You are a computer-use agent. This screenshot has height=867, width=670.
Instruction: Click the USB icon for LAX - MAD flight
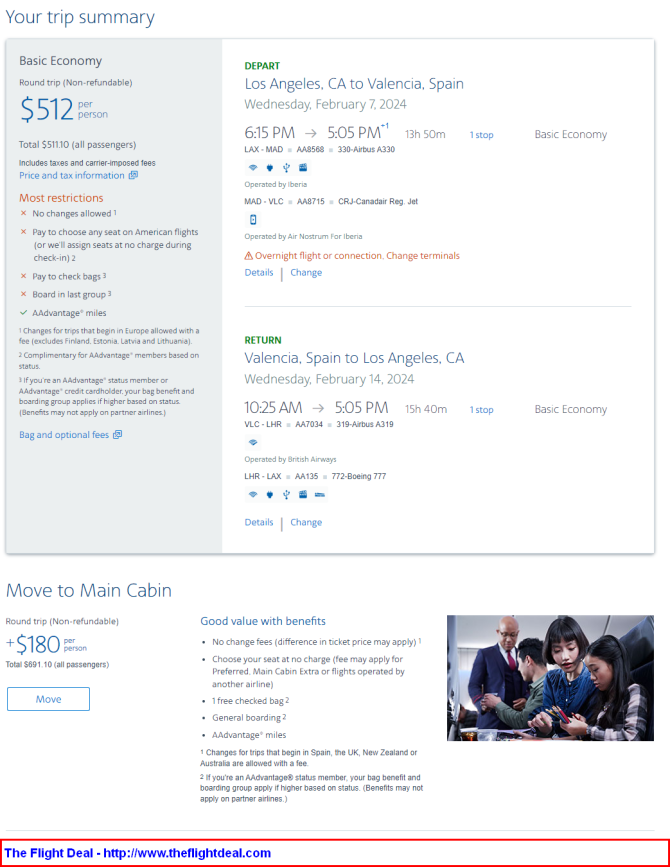click(x=286, y=167)
